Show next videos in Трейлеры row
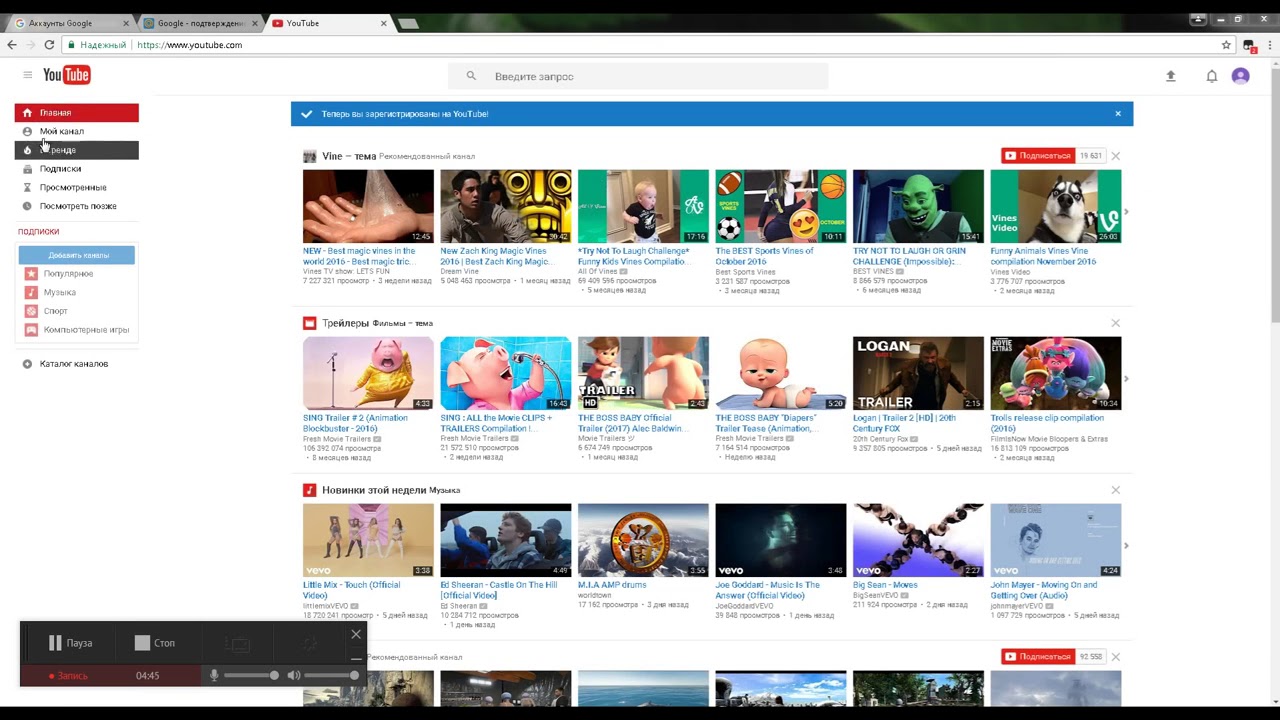Viewport: 1280px width, 720px height. coord(1126,379)
